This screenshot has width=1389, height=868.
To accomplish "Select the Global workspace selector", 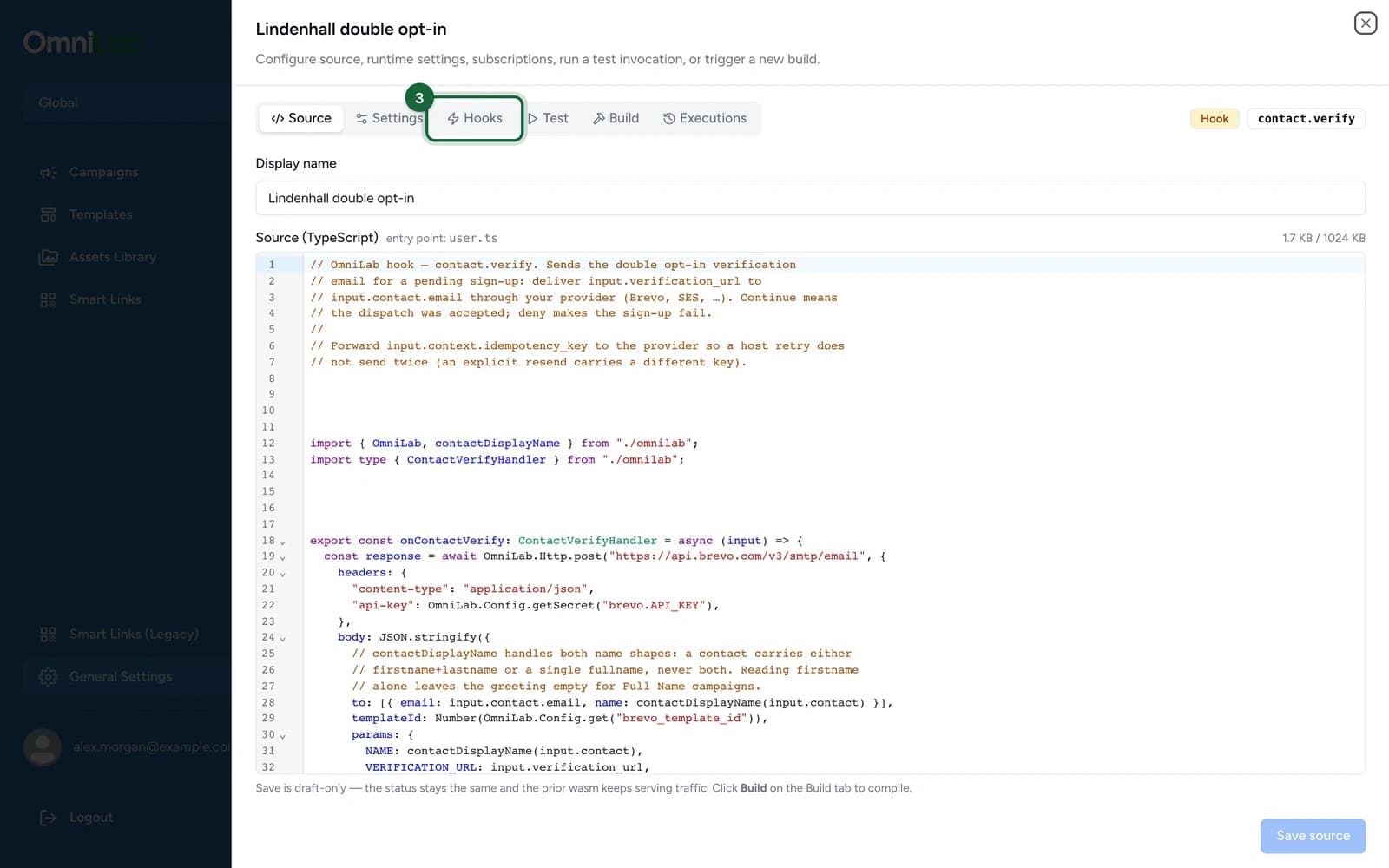I will (127, 102).
